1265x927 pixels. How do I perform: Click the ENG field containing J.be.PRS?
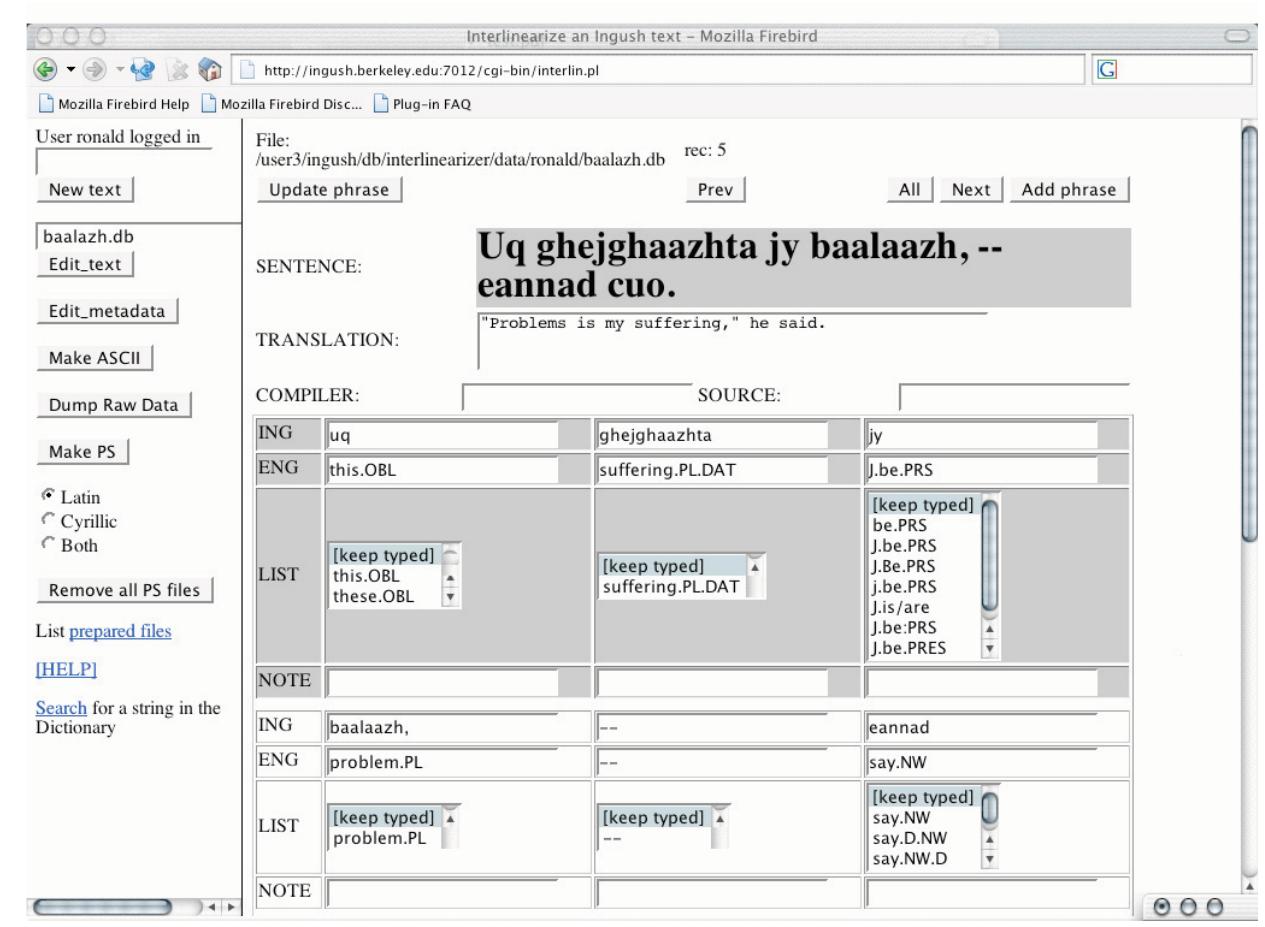point(982,470)
